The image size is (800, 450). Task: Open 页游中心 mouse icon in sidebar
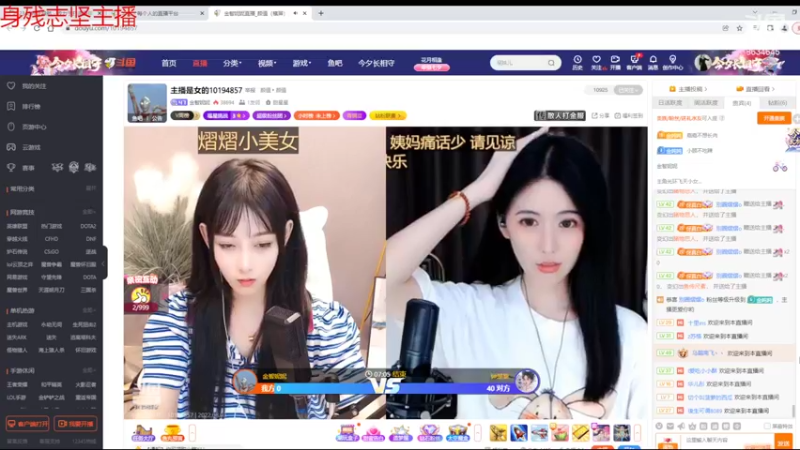point(11,127)
